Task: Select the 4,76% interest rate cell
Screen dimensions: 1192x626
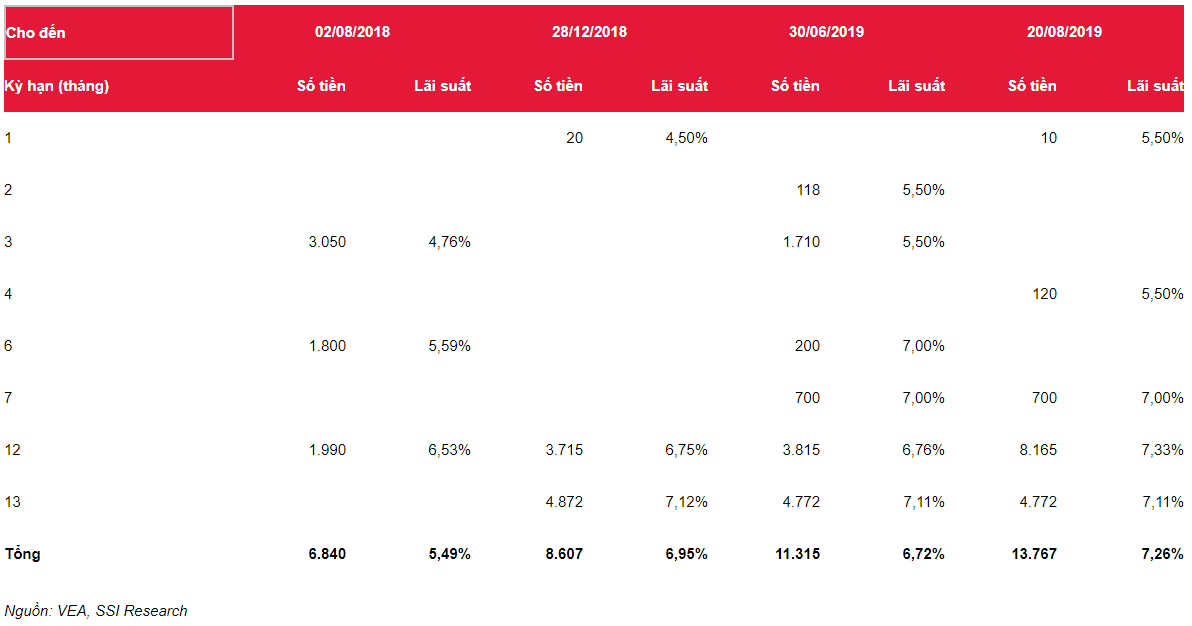Action: click(x=449, y=242)
